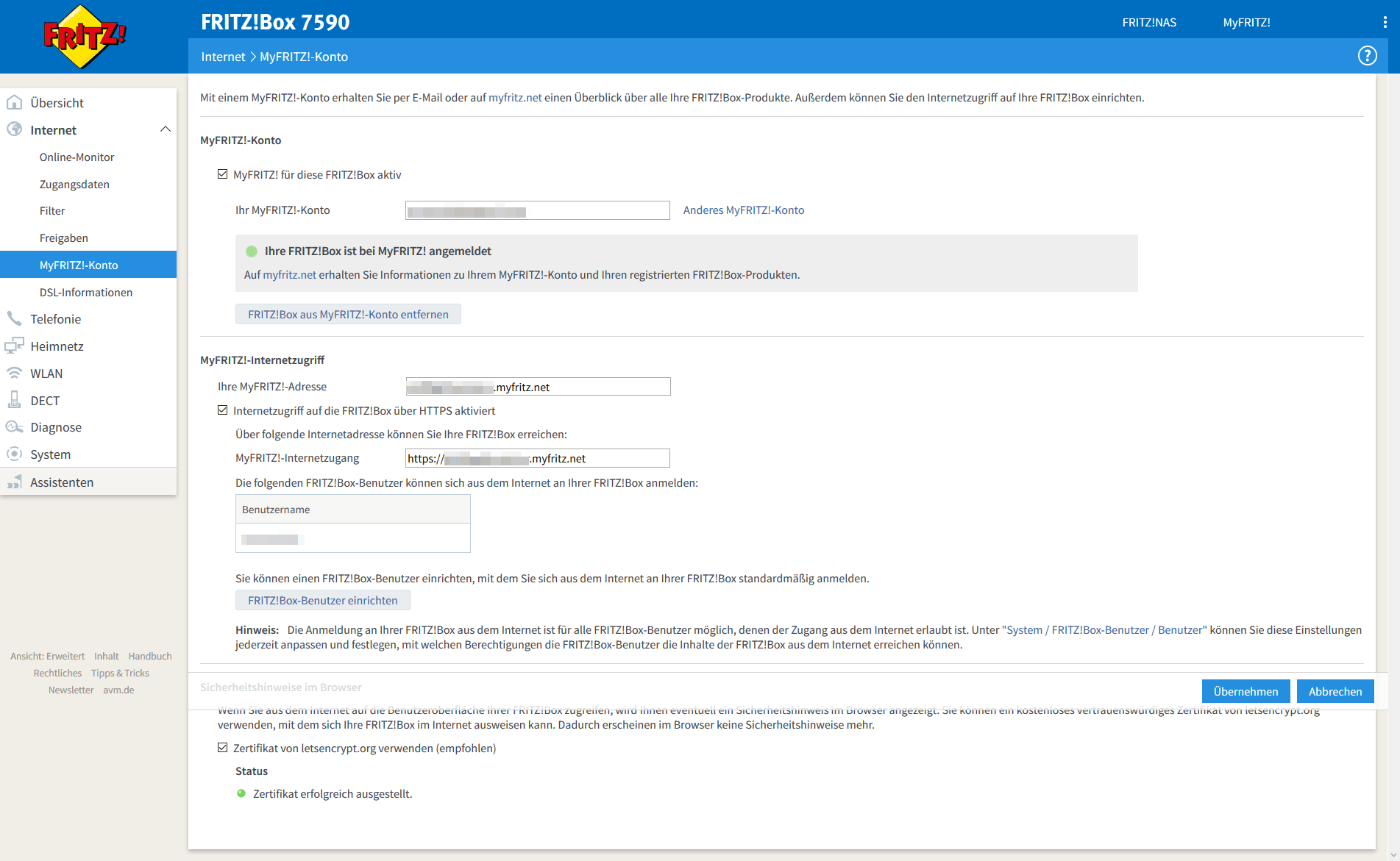Open FRITZ!NAS in header
This screenshot has width=1400, height=861.
click(x=1149, y=22)
